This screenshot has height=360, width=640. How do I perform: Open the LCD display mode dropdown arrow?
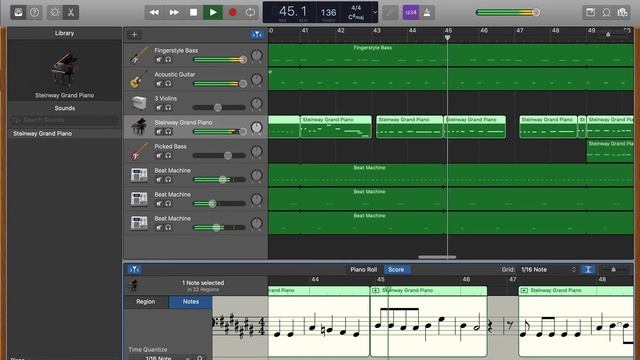375,12
